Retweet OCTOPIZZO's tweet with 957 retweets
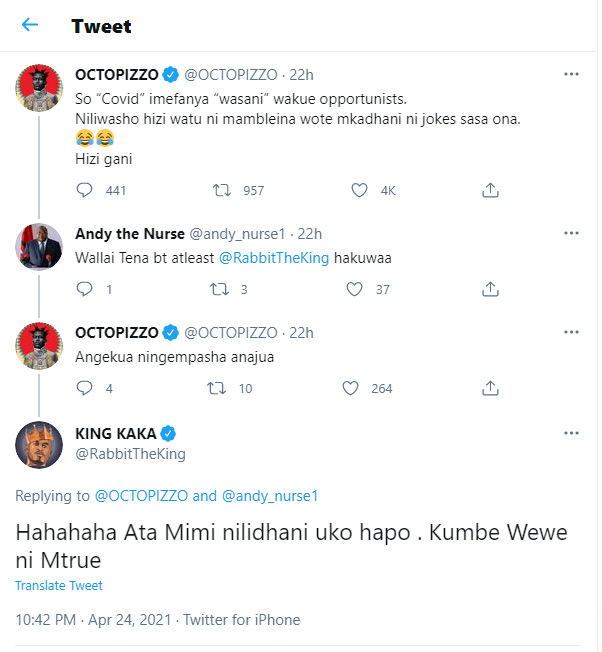 (226, 190)
